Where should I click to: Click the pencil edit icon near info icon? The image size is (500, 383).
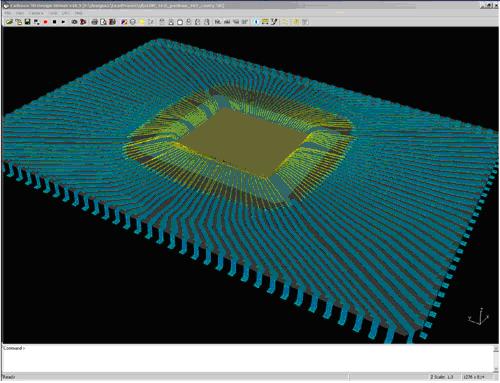coord(274,22)
